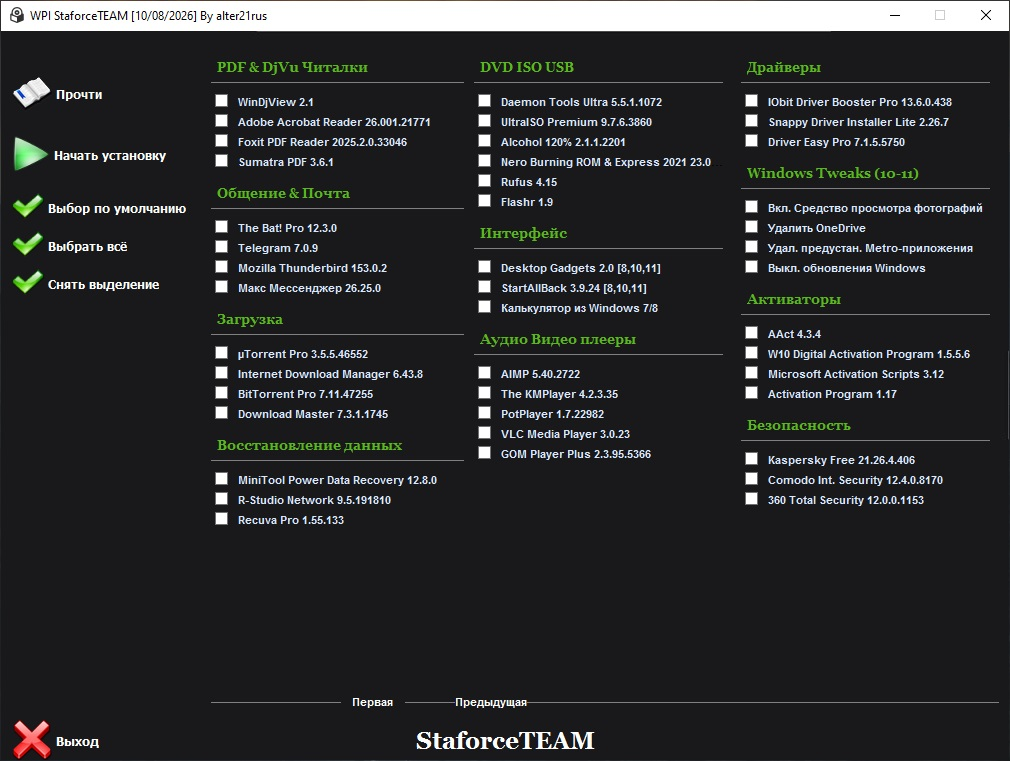The image size is (1010, 761).
Task: Enable Удал. предустан. Metro-приложения checkbox
Action: pos(751,246)
